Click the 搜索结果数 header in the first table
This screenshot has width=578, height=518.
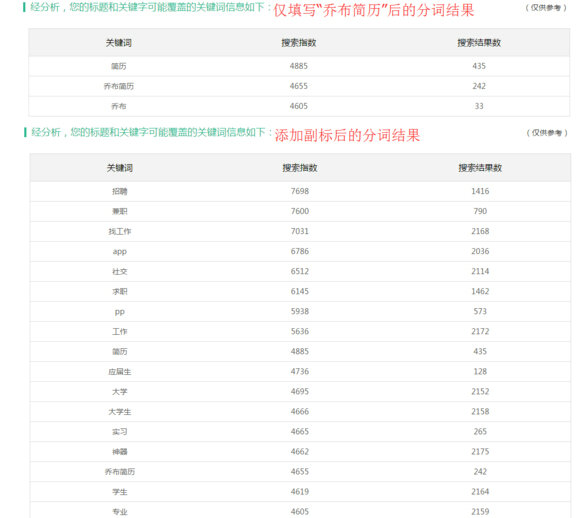coord(479,43)
